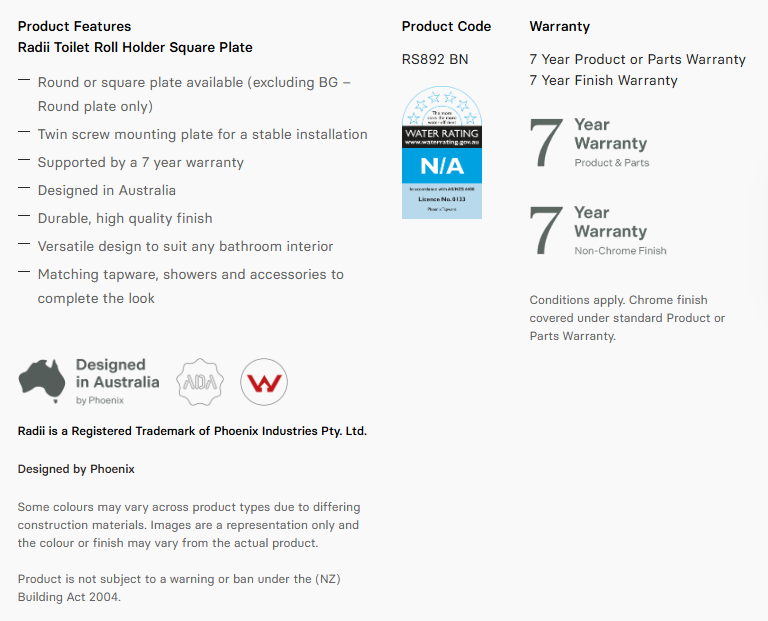Screen dimensions: 768x621
Task: Click the Supported by a 7 year warranty item
Action: tap(141, 162)
